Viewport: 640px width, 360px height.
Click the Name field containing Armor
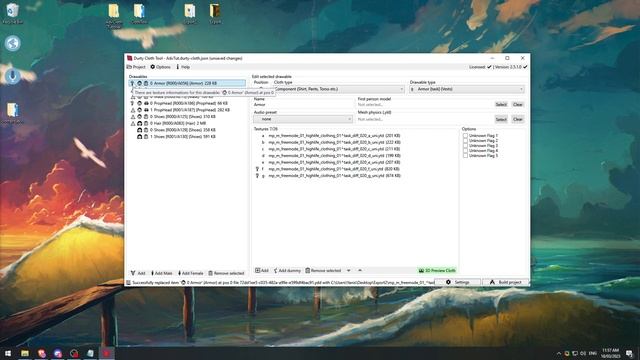point(303,104)
